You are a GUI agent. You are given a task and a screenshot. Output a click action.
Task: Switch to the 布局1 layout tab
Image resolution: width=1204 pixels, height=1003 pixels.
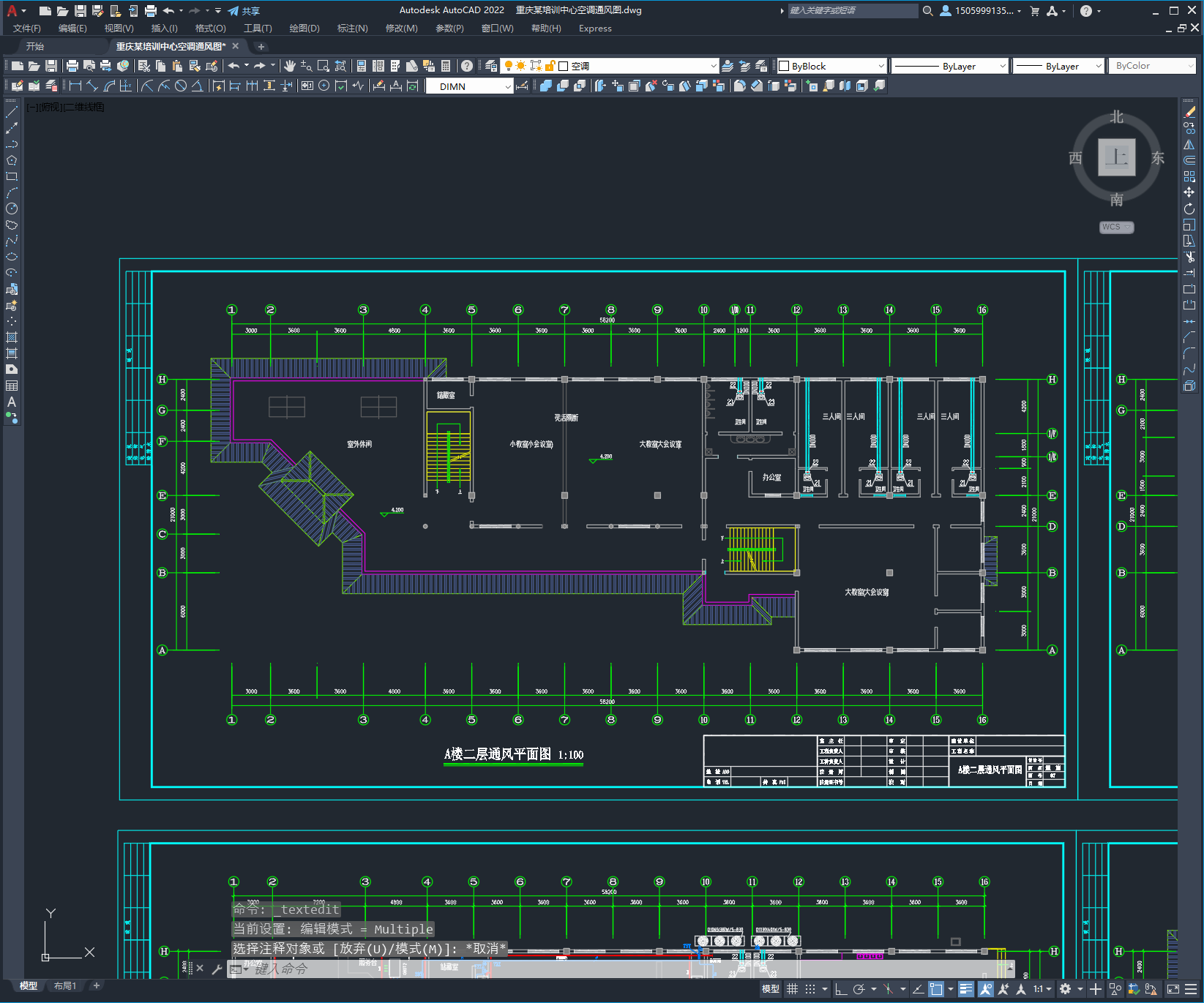pos(64,985)
